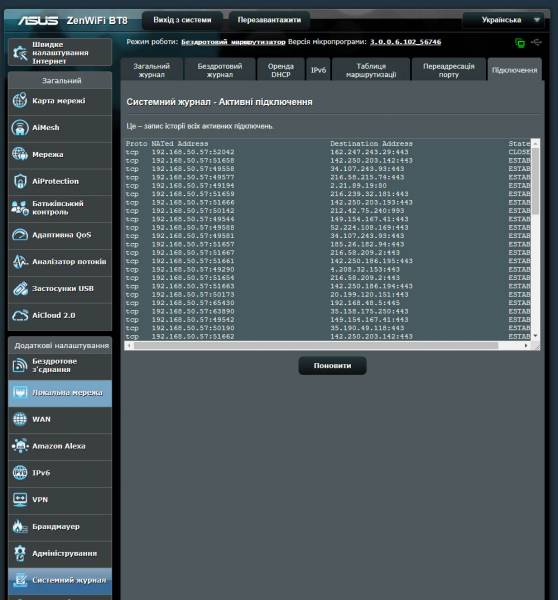Open the Українська language dropdown

(504, 20)
